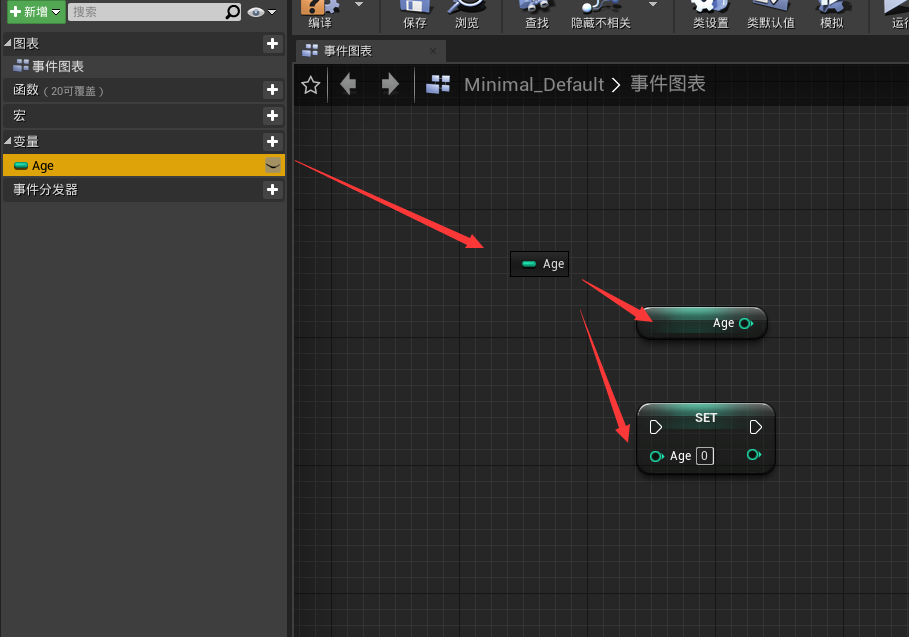This screenshot has width=909, height=637.
Task: Click the back navigation arrow in graph
Action: [x=348, y=85]
